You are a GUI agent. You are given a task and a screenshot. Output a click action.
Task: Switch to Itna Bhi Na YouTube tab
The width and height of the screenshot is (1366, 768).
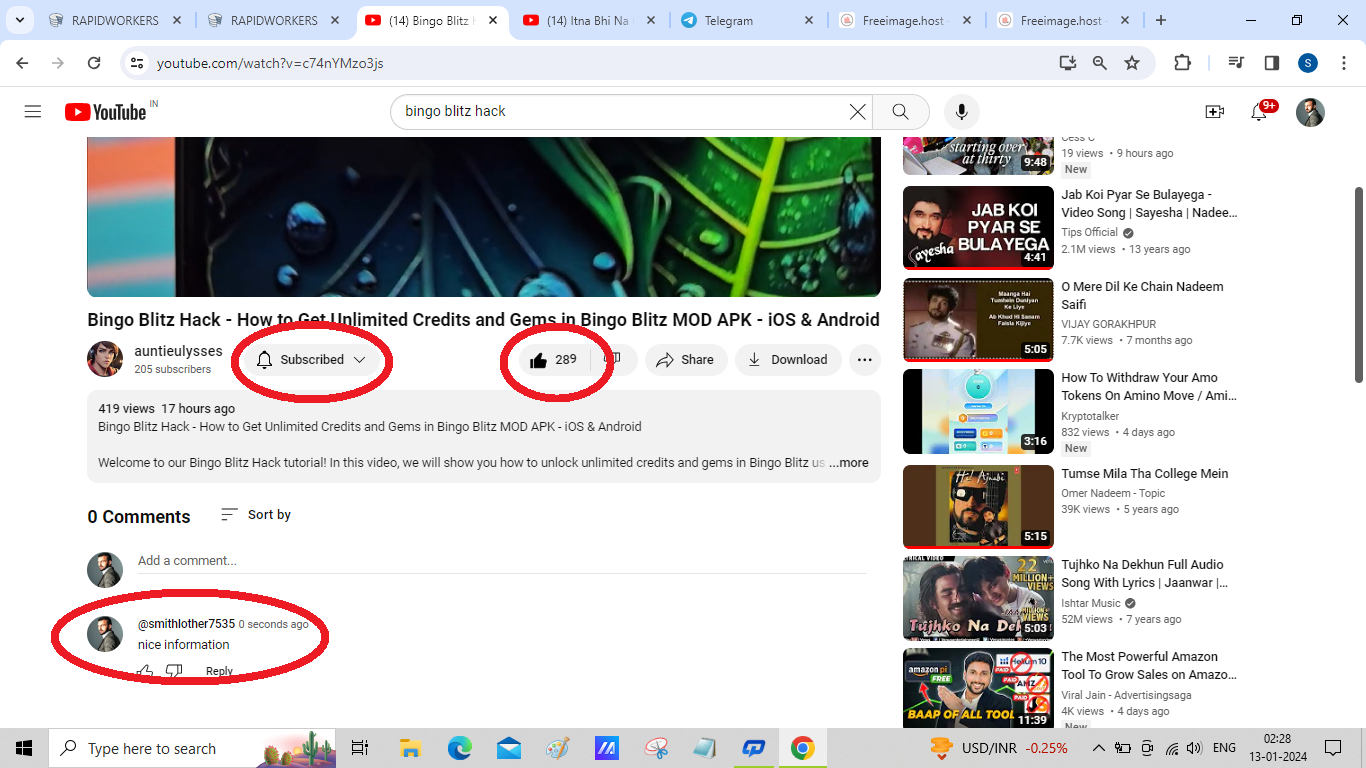tap(590, 20)
